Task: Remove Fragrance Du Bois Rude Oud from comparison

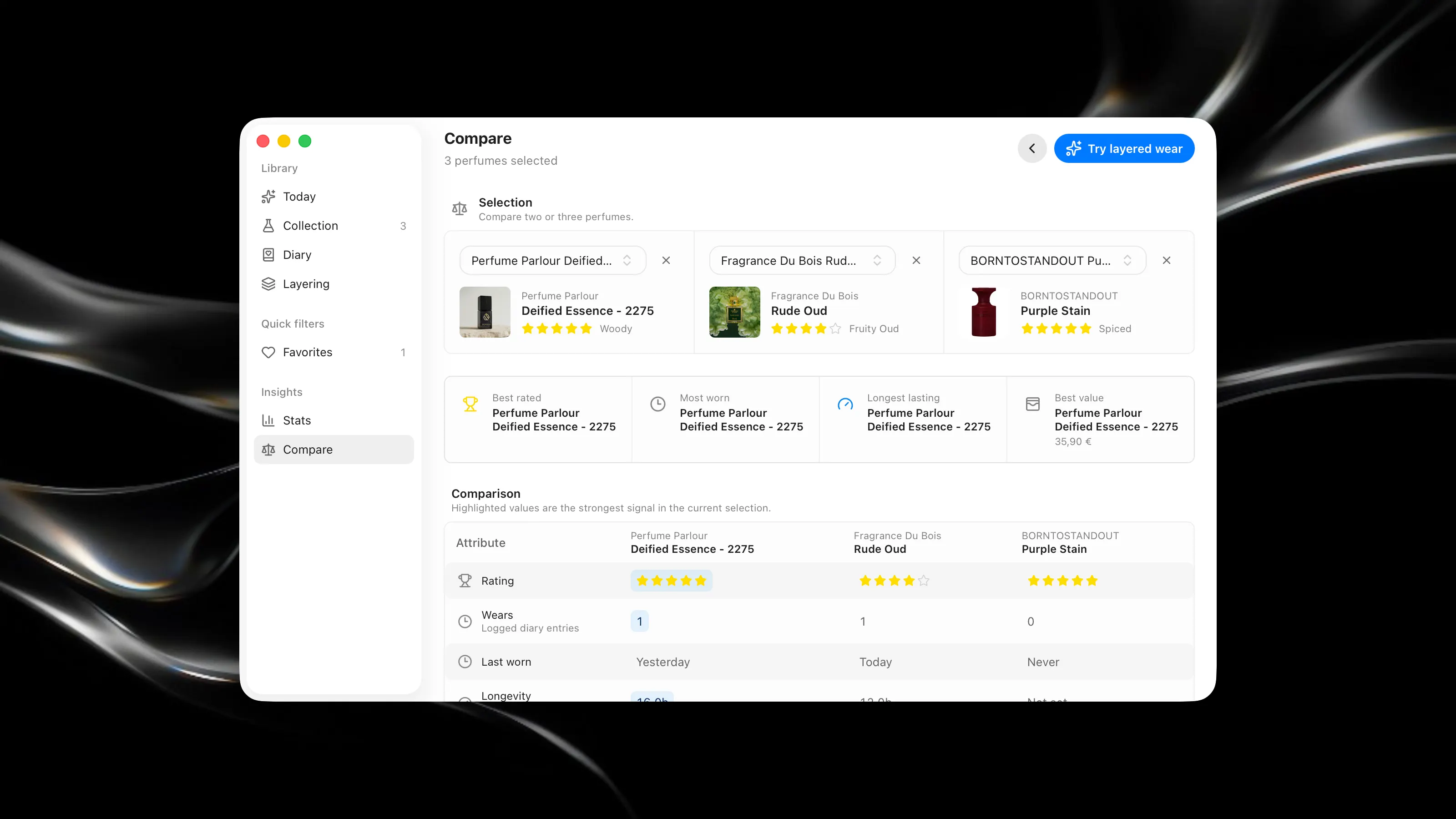Action: [916, 261]
